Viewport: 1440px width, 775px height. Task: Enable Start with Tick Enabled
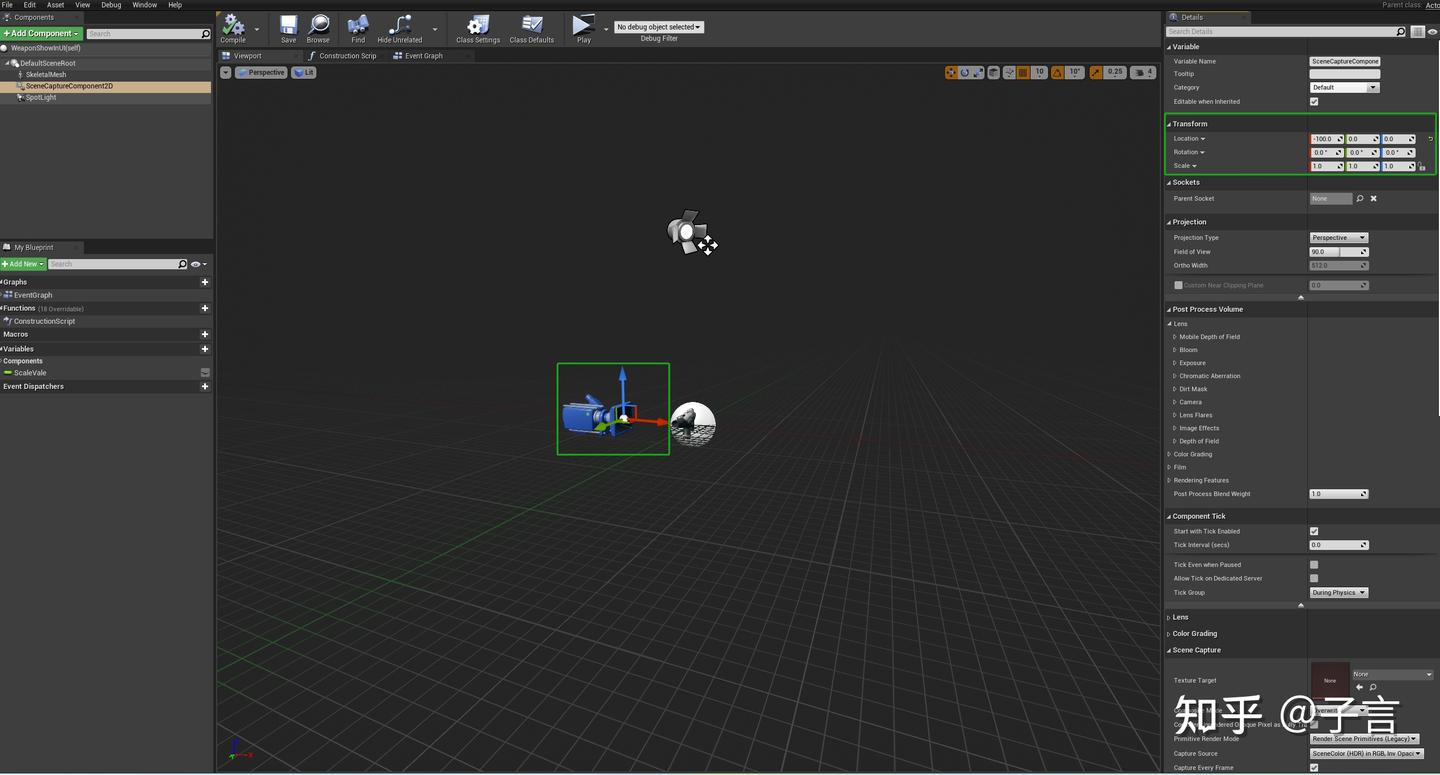click(1314, 531)
